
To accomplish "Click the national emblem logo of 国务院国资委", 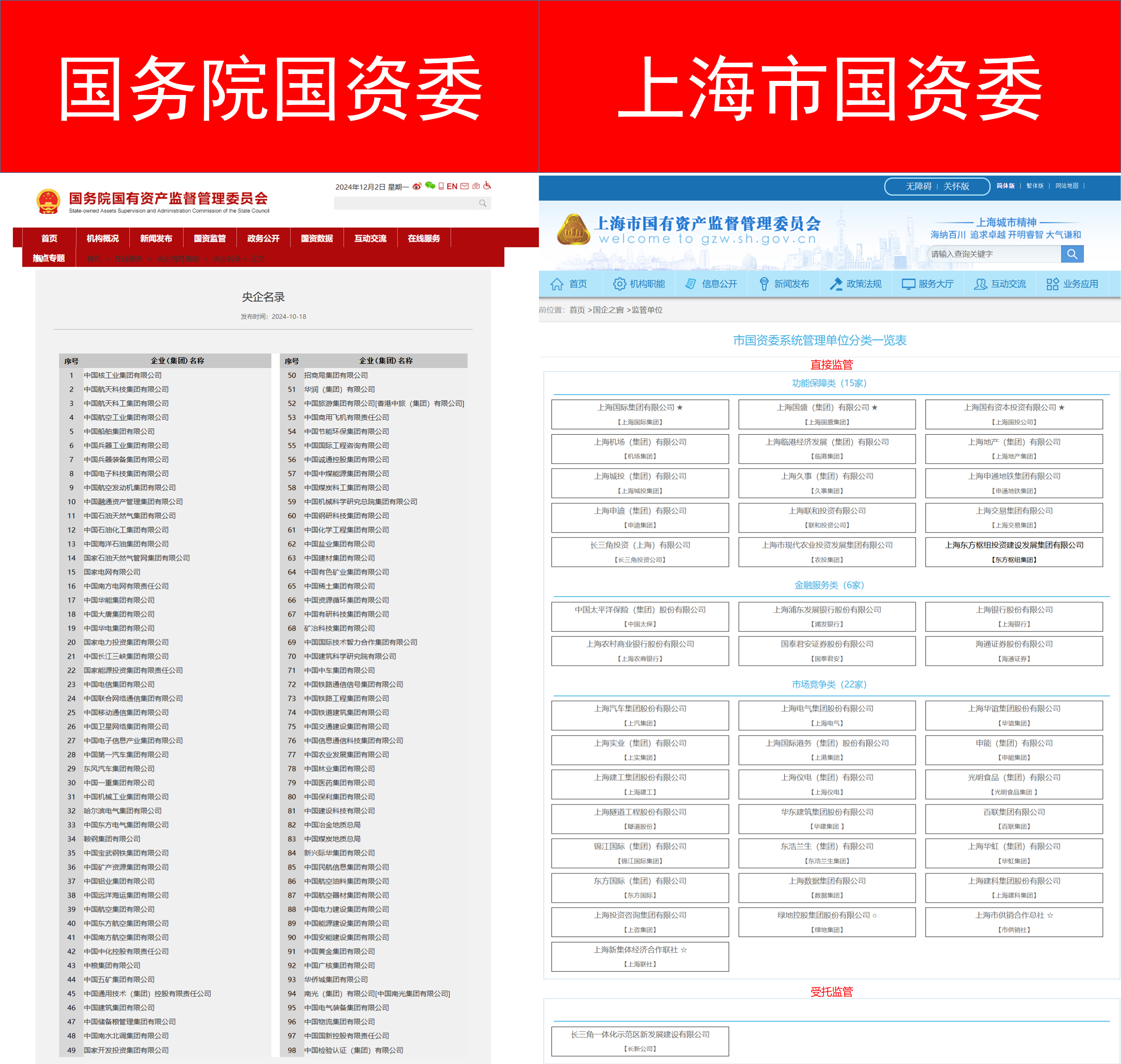I will click(x=48, y=201).
